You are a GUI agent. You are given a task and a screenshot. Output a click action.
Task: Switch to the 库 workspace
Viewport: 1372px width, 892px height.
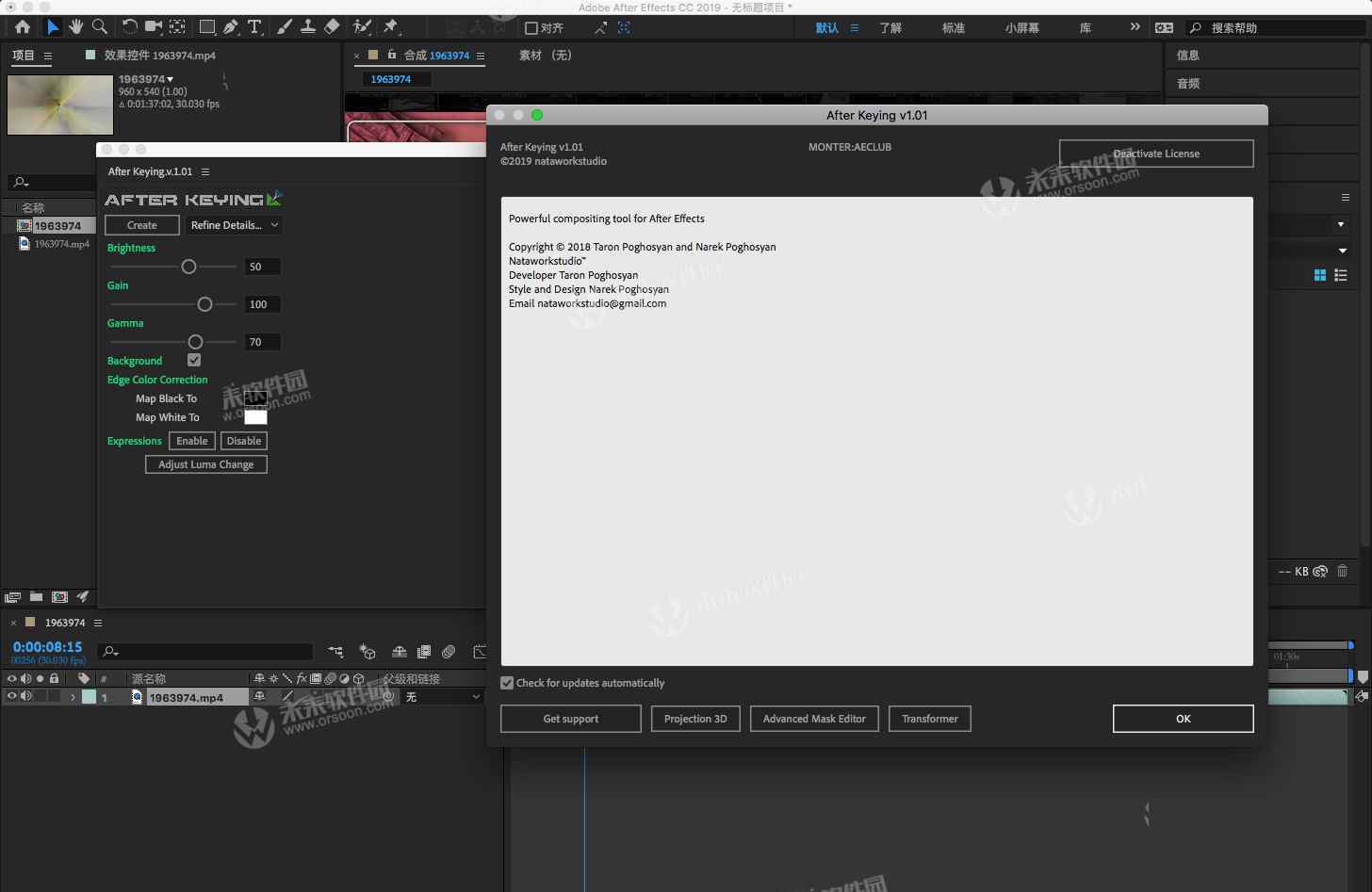[x=1086, y=28]
